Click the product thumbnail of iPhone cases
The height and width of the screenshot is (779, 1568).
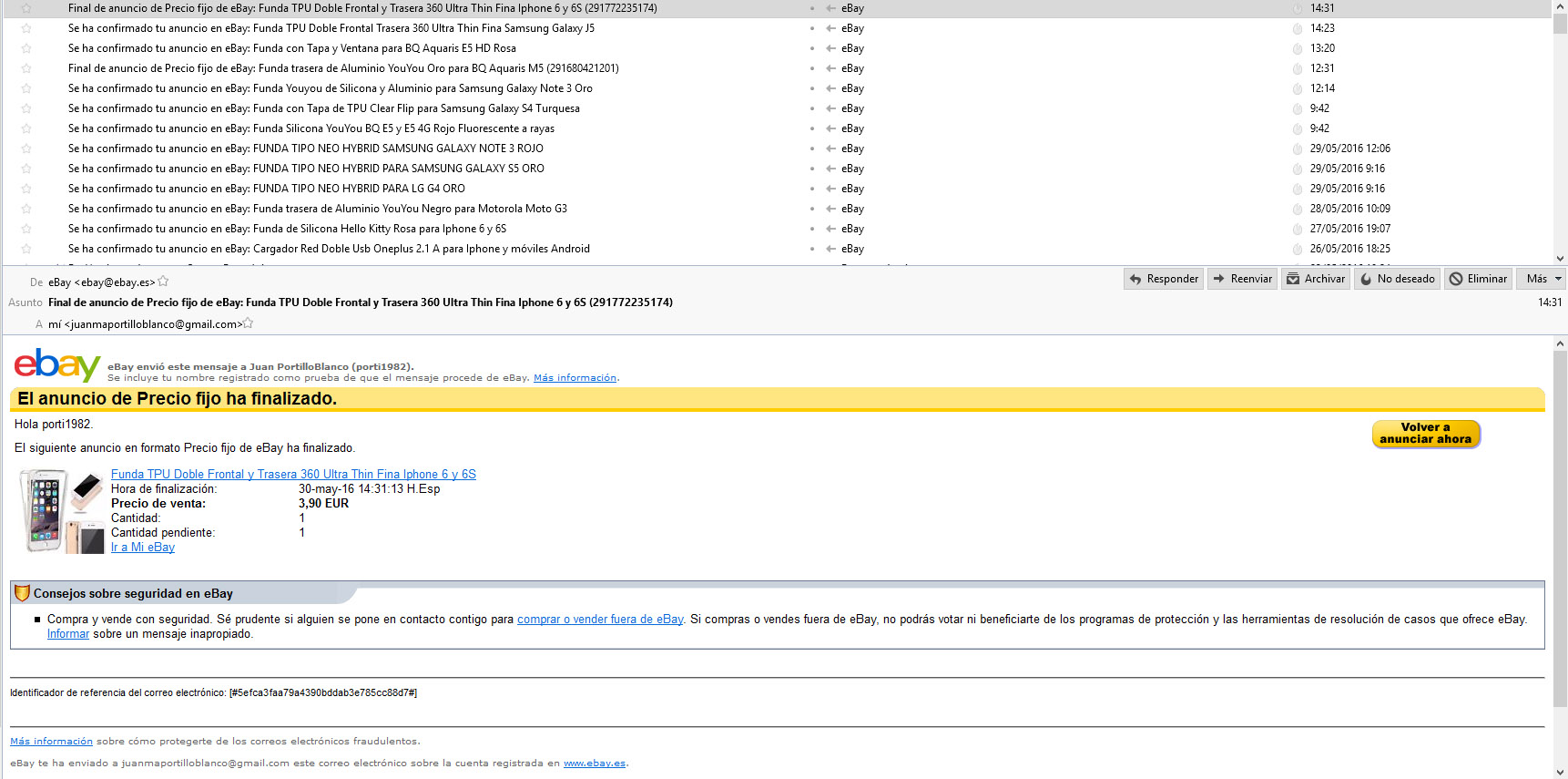coord(62,511)
